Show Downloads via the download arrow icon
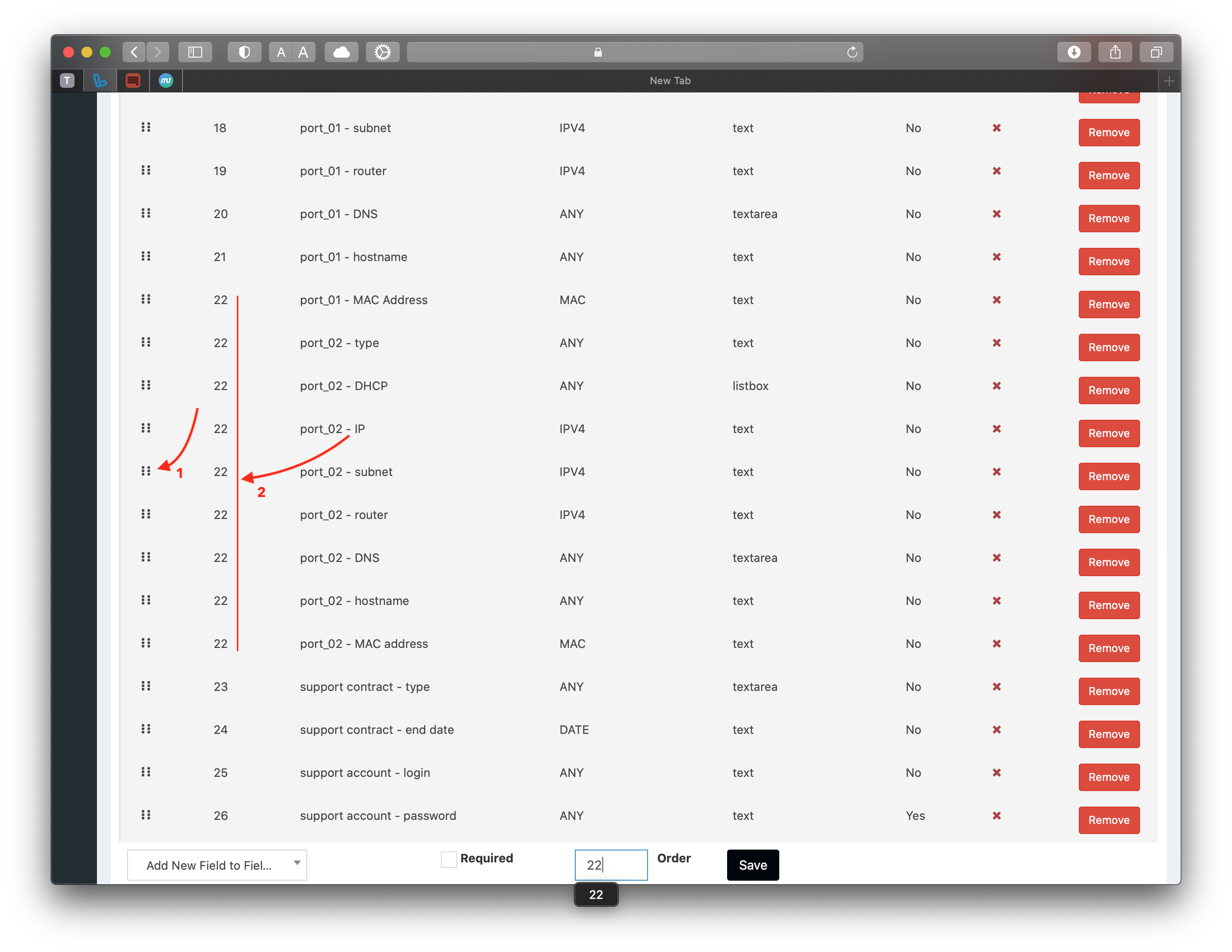 pos(1074,52)
